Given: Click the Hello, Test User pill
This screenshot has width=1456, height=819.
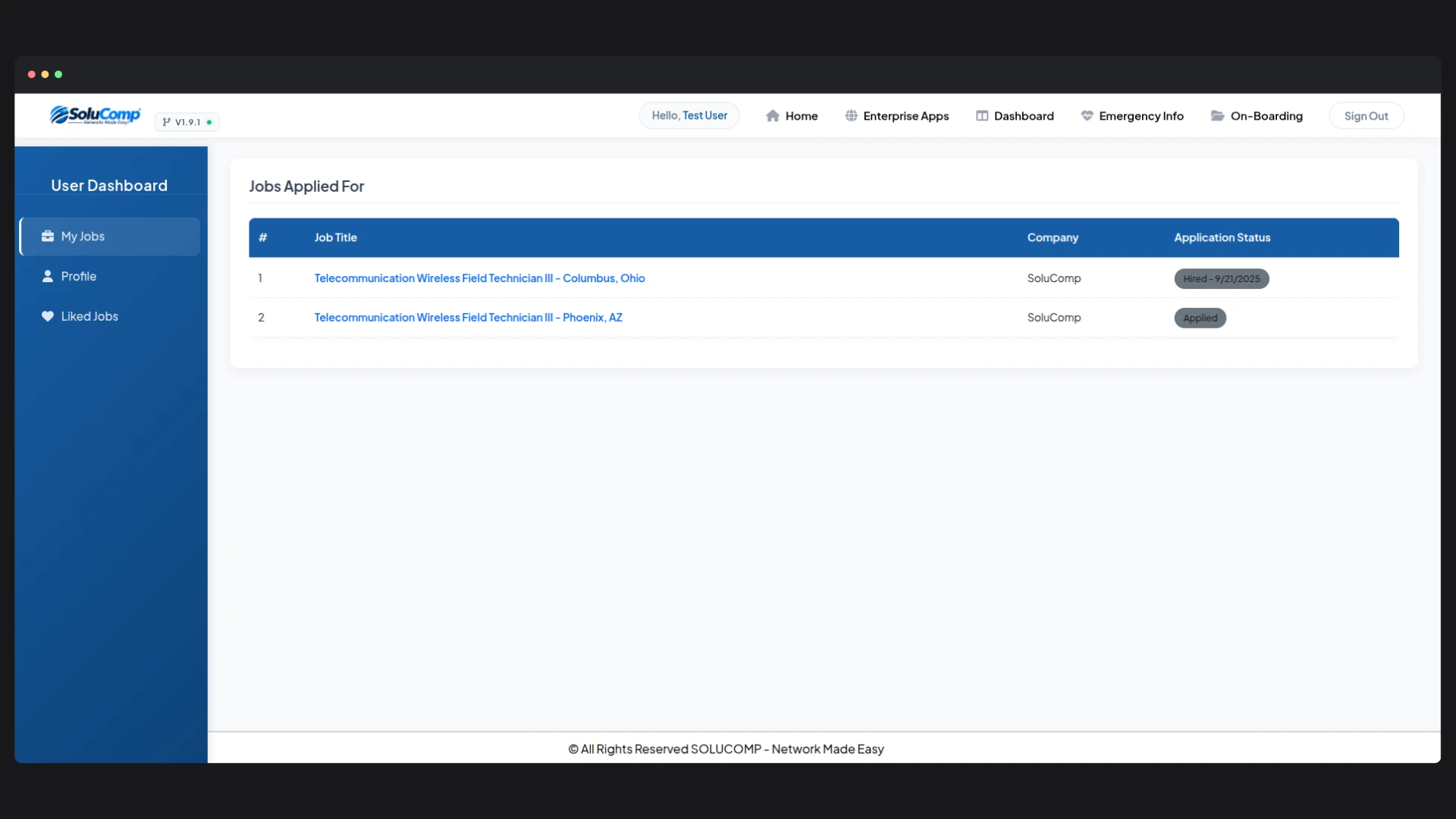Looking at the screenshot, I should coord(689,115).
